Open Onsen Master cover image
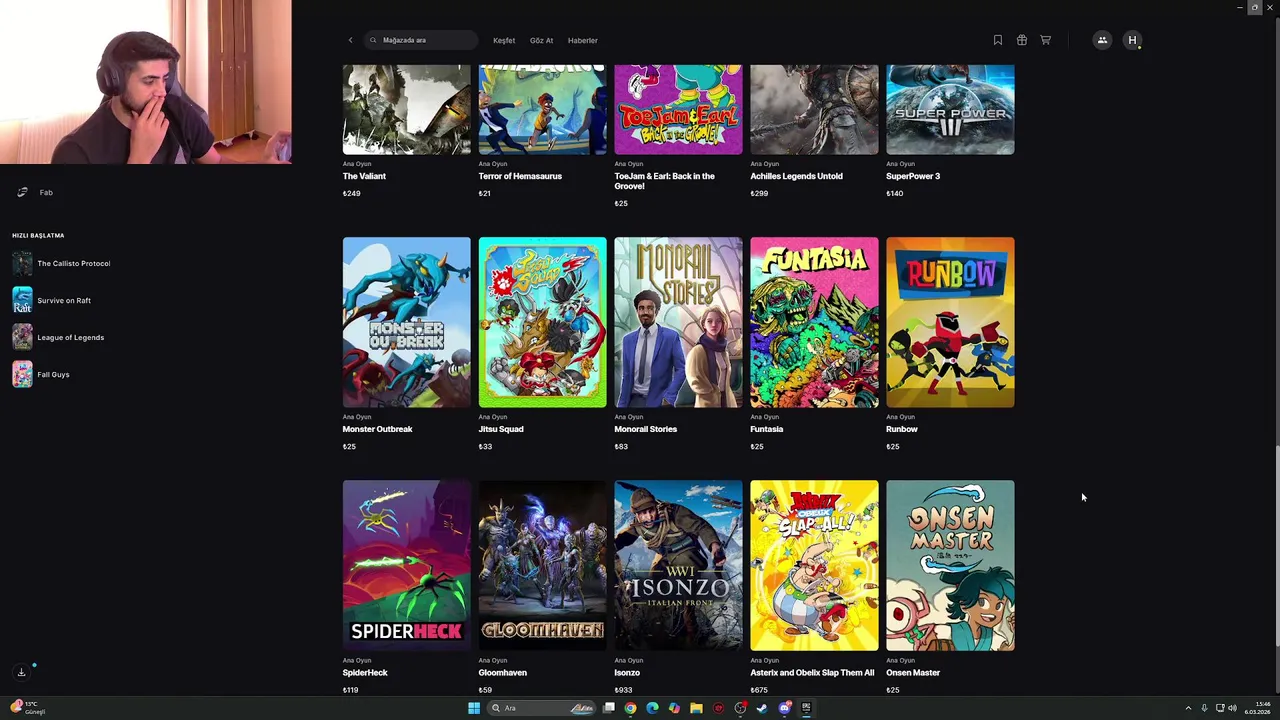Image resolution: width=1280 pixels, height=720 pixels. 950,565
